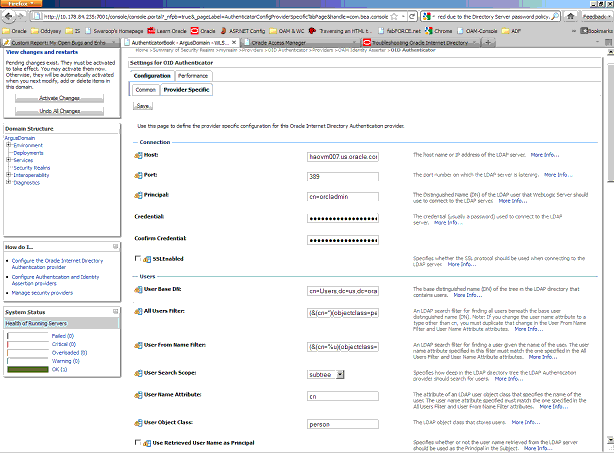615x454 pixels.
Task: Open the Bookmarks sidebar button
Action: coord(596,31)
